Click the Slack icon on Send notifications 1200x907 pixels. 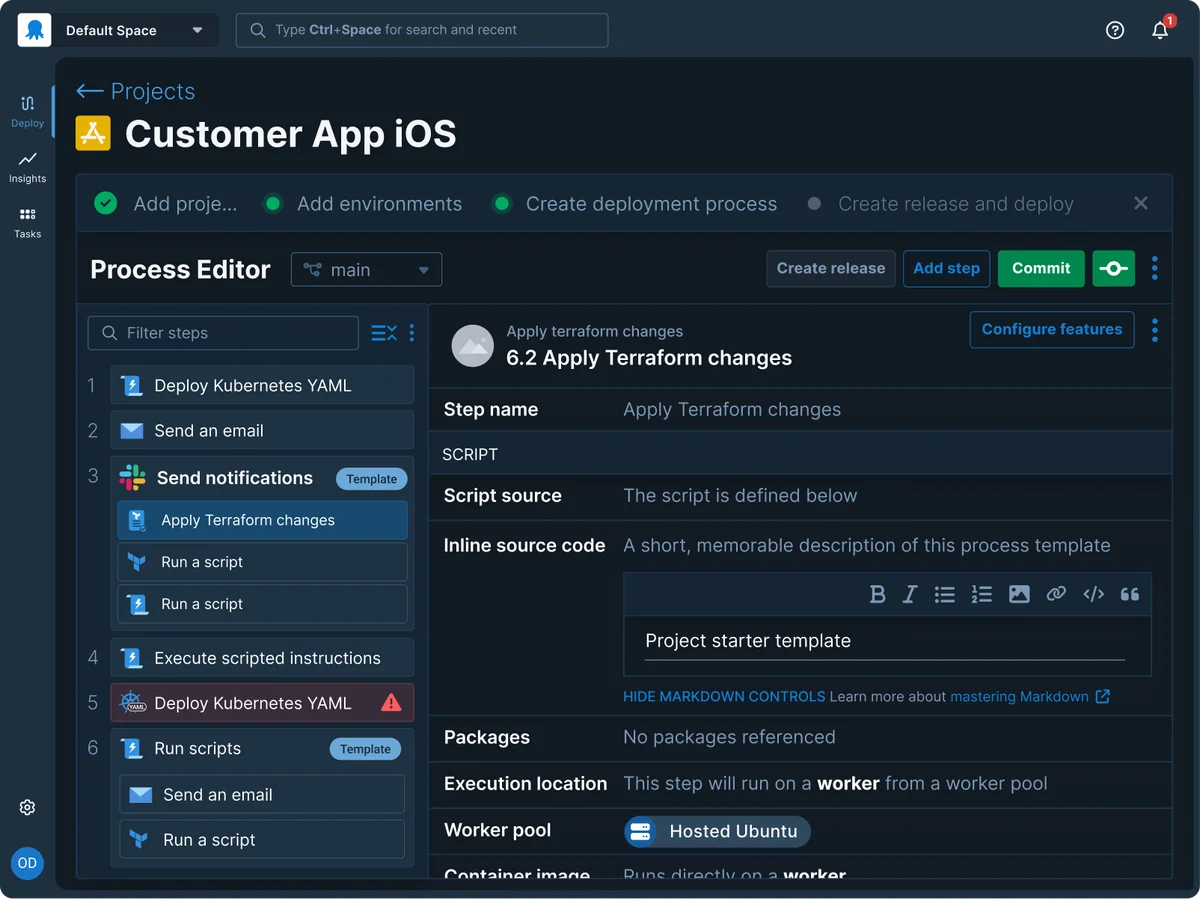coord(132,477)
